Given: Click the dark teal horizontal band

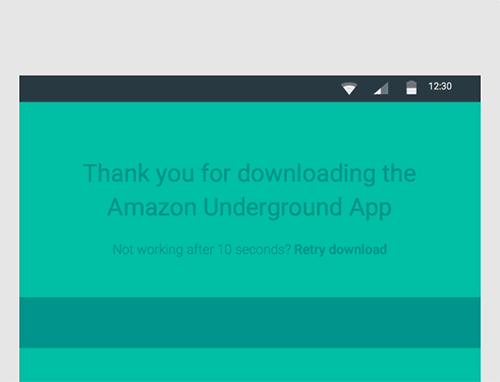Looking at the screenshot, I should coord(250,322).
